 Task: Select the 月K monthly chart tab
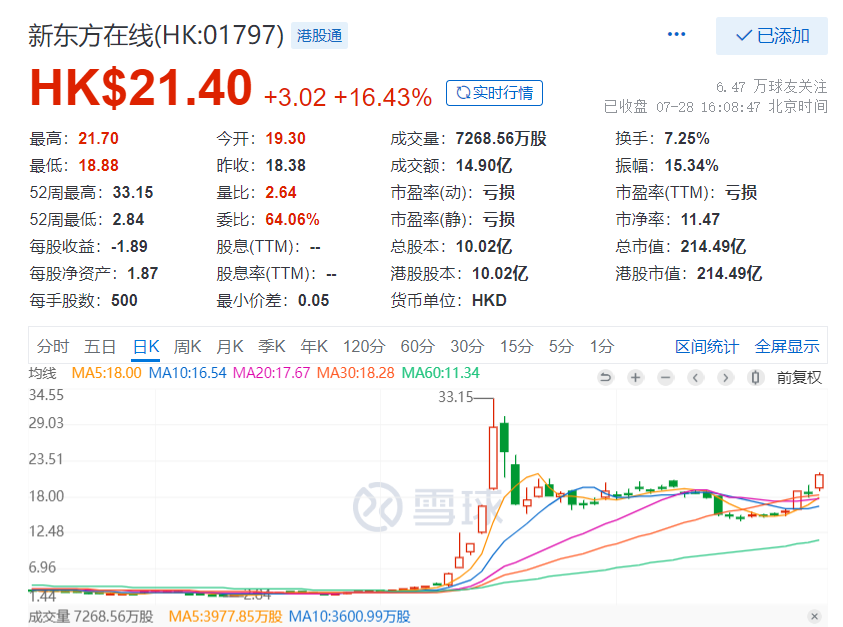(230, 347)
